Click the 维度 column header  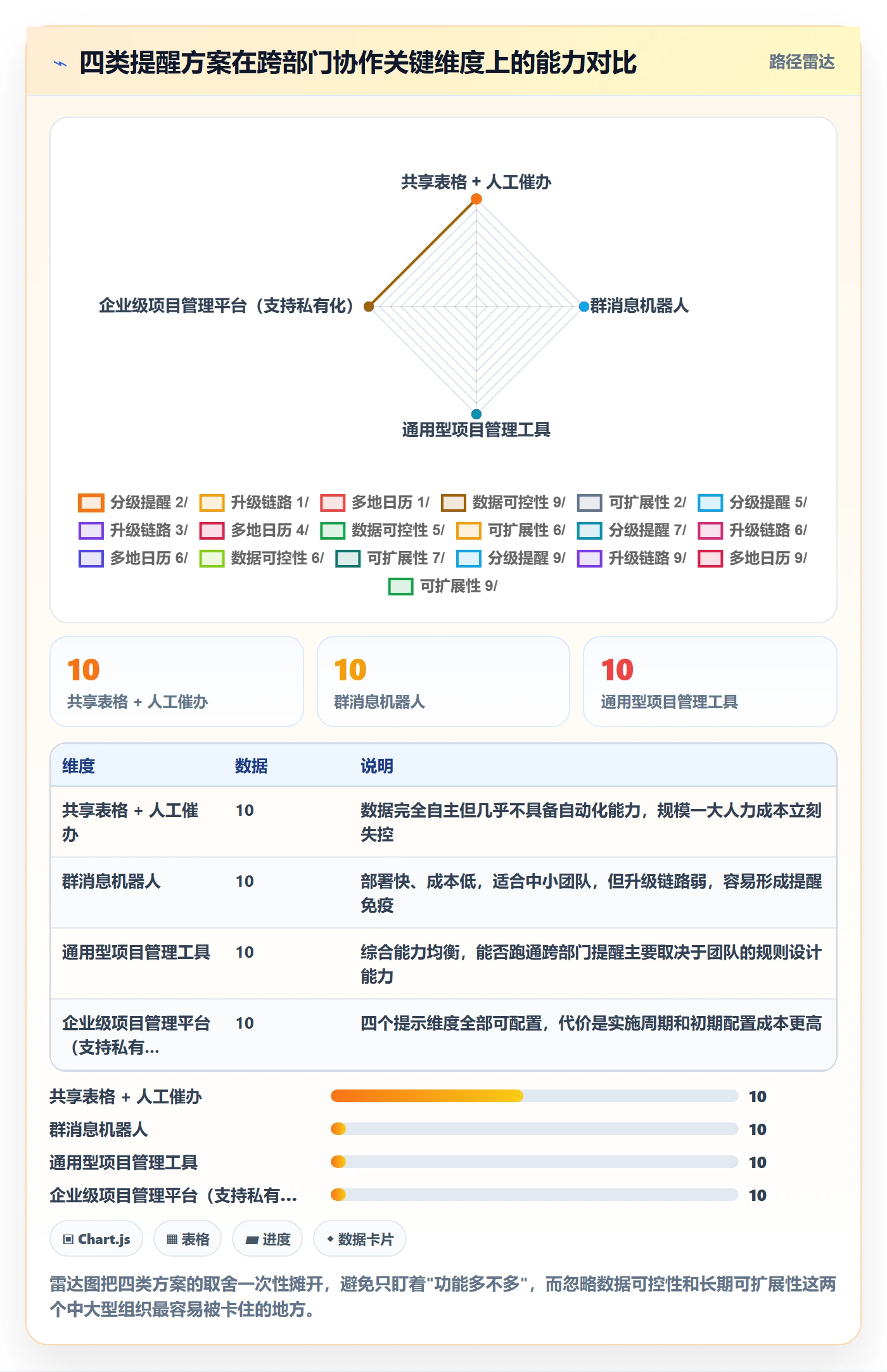(79, 766)
